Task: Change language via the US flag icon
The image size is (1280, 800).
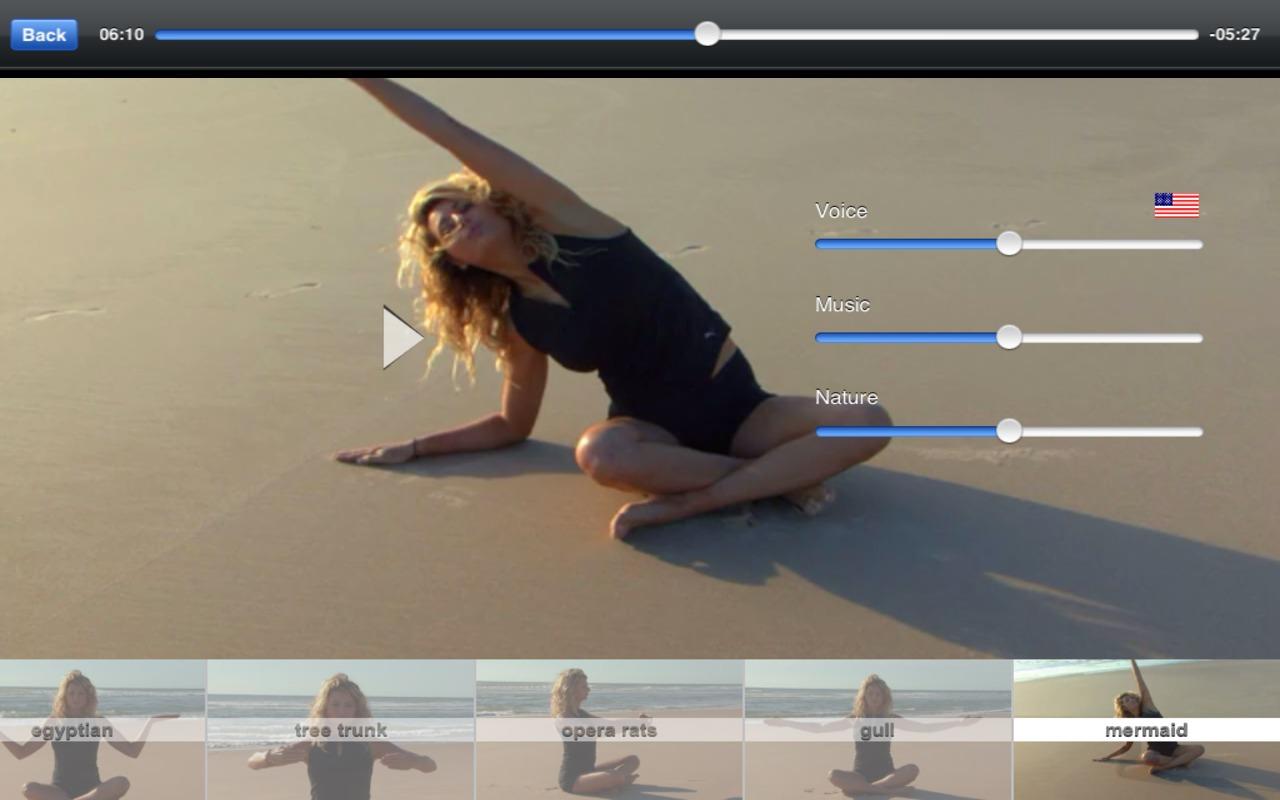Action: pos(1176,205)
